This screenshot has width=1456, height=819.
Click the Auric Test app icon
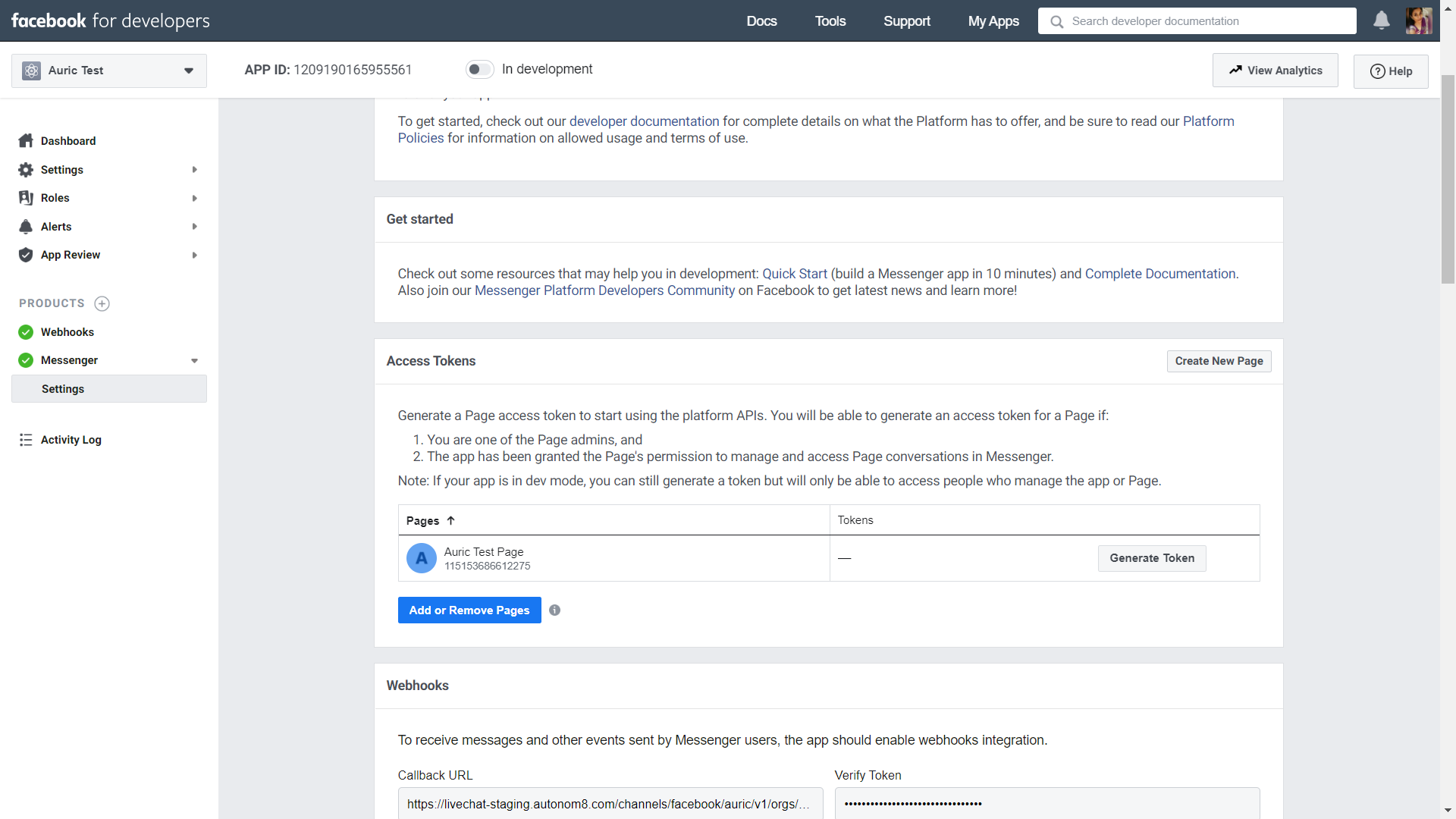click(31, 71)
